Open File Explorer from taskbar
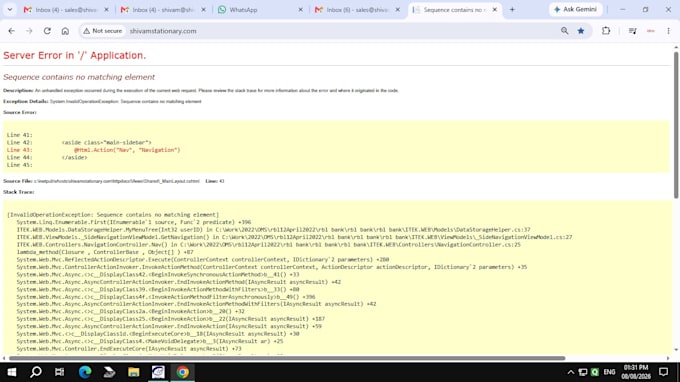680x382 pixels. [x=134, y=372]
